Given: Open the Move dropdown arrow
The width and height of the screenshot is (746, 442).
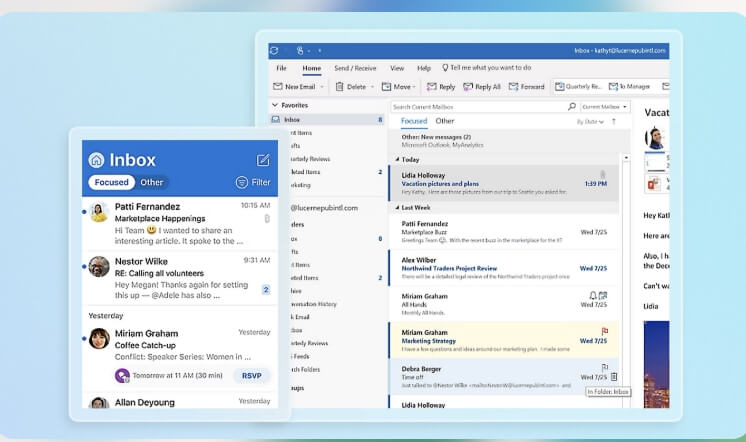Looking at the screenshot, I should coord(414,87).
